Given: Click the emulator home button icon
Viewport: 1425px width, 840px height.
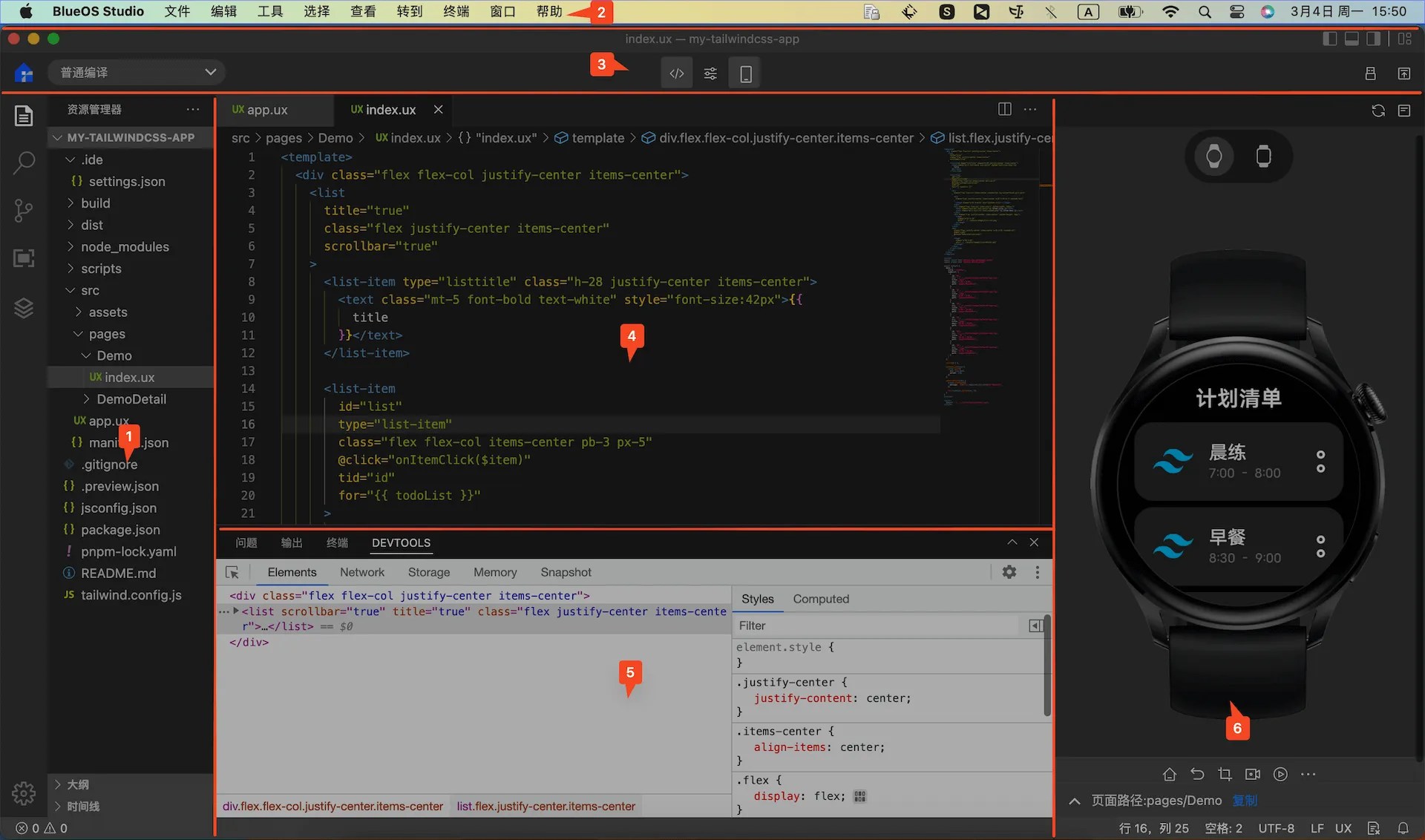Looking at the screenshot, I should point(1170,774).
